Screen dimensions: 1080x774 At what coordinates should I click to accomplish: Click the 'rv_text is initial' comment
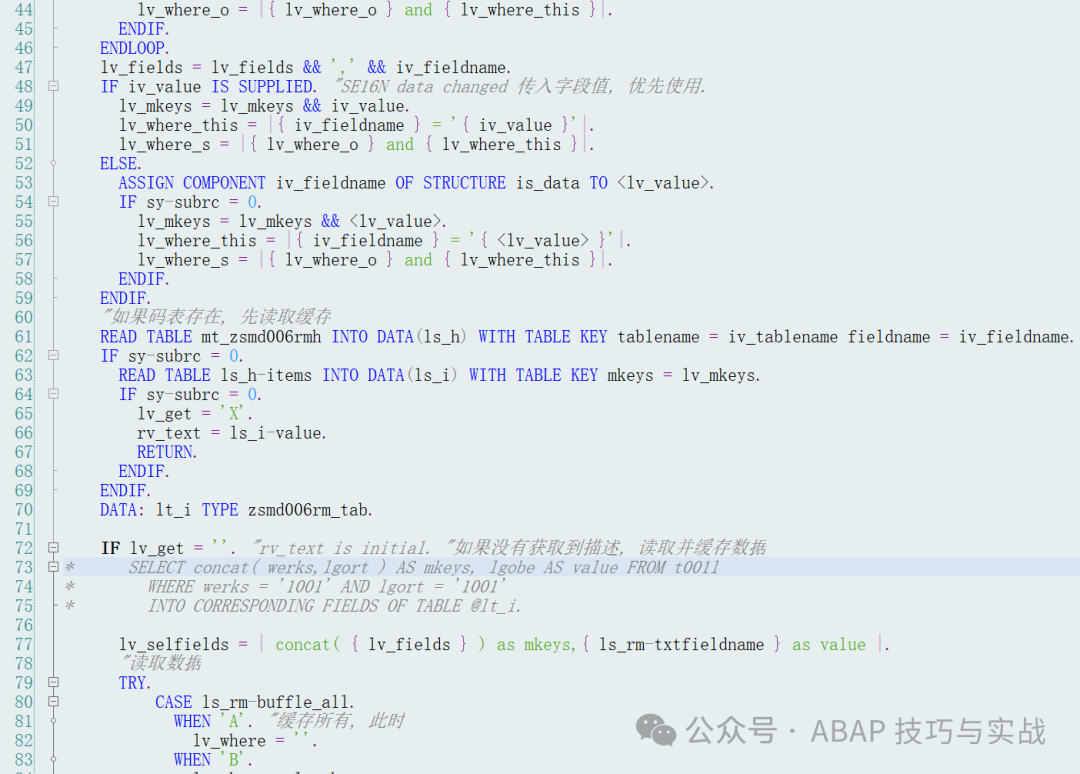(x=341, y=548)
